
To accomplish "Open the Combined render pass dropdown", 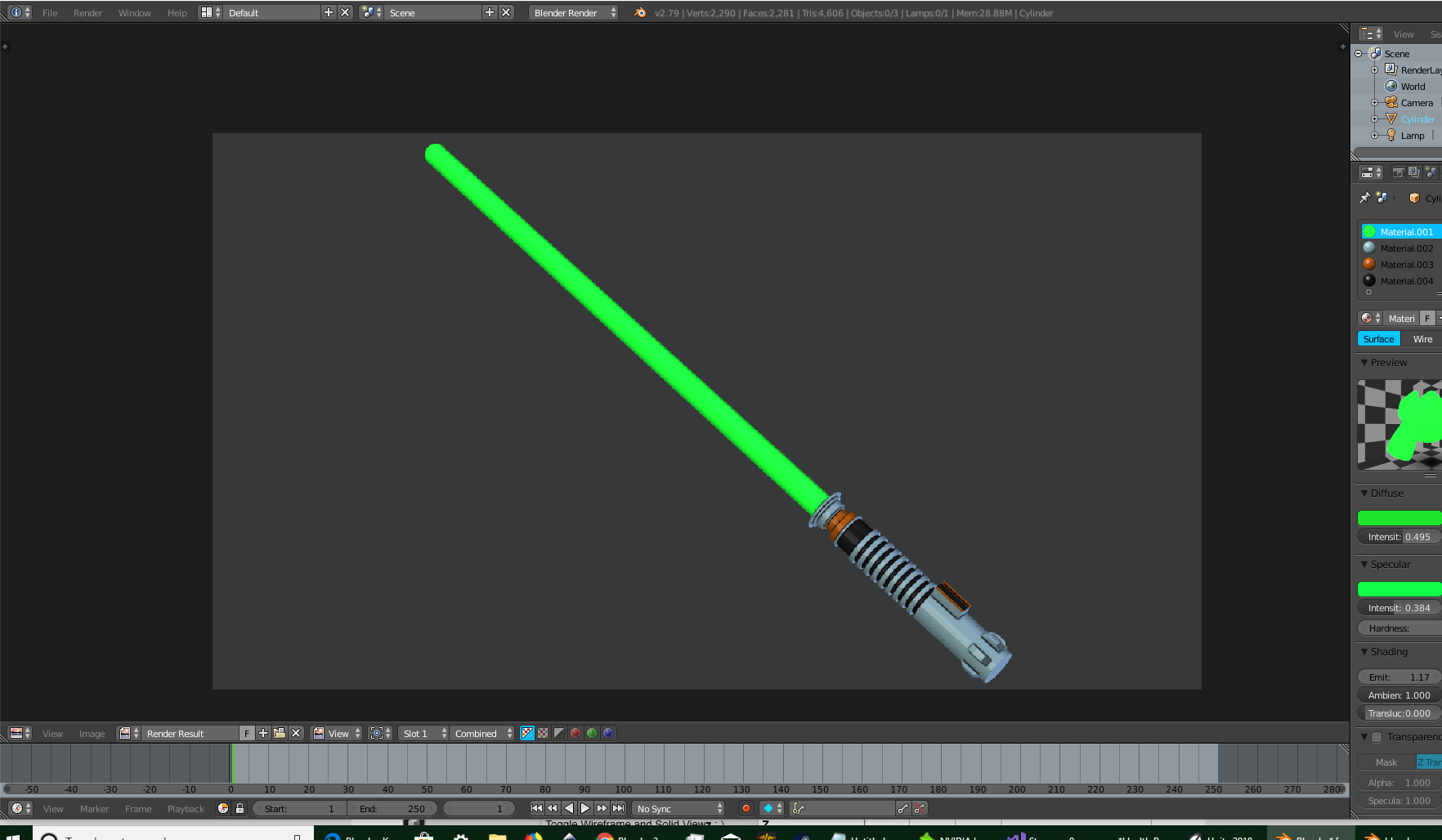I will click(x=483, y=734).
